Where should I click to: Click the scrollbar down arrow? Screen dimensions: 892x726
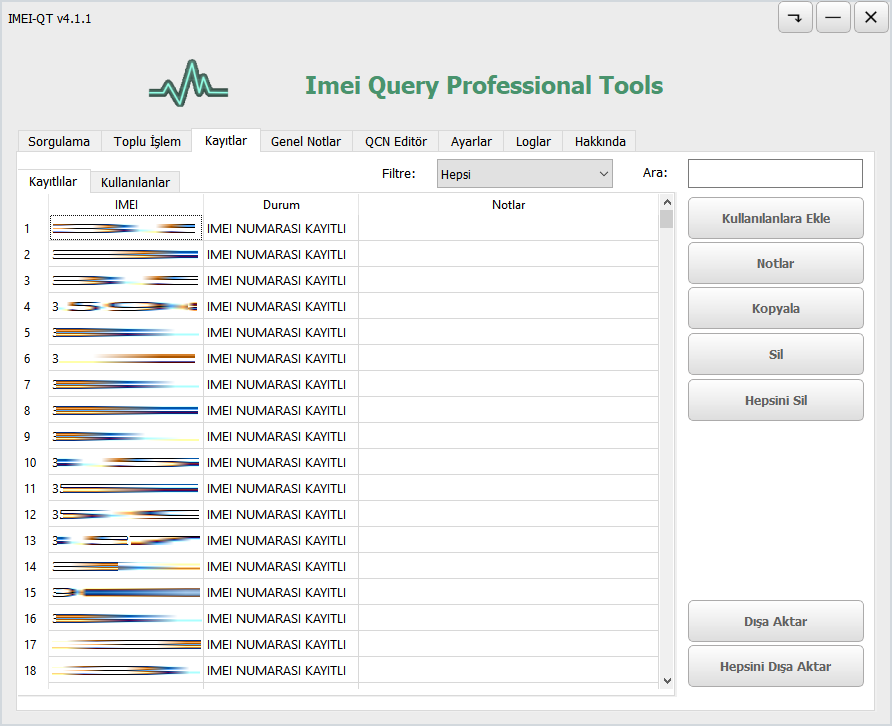pos(667,680)
